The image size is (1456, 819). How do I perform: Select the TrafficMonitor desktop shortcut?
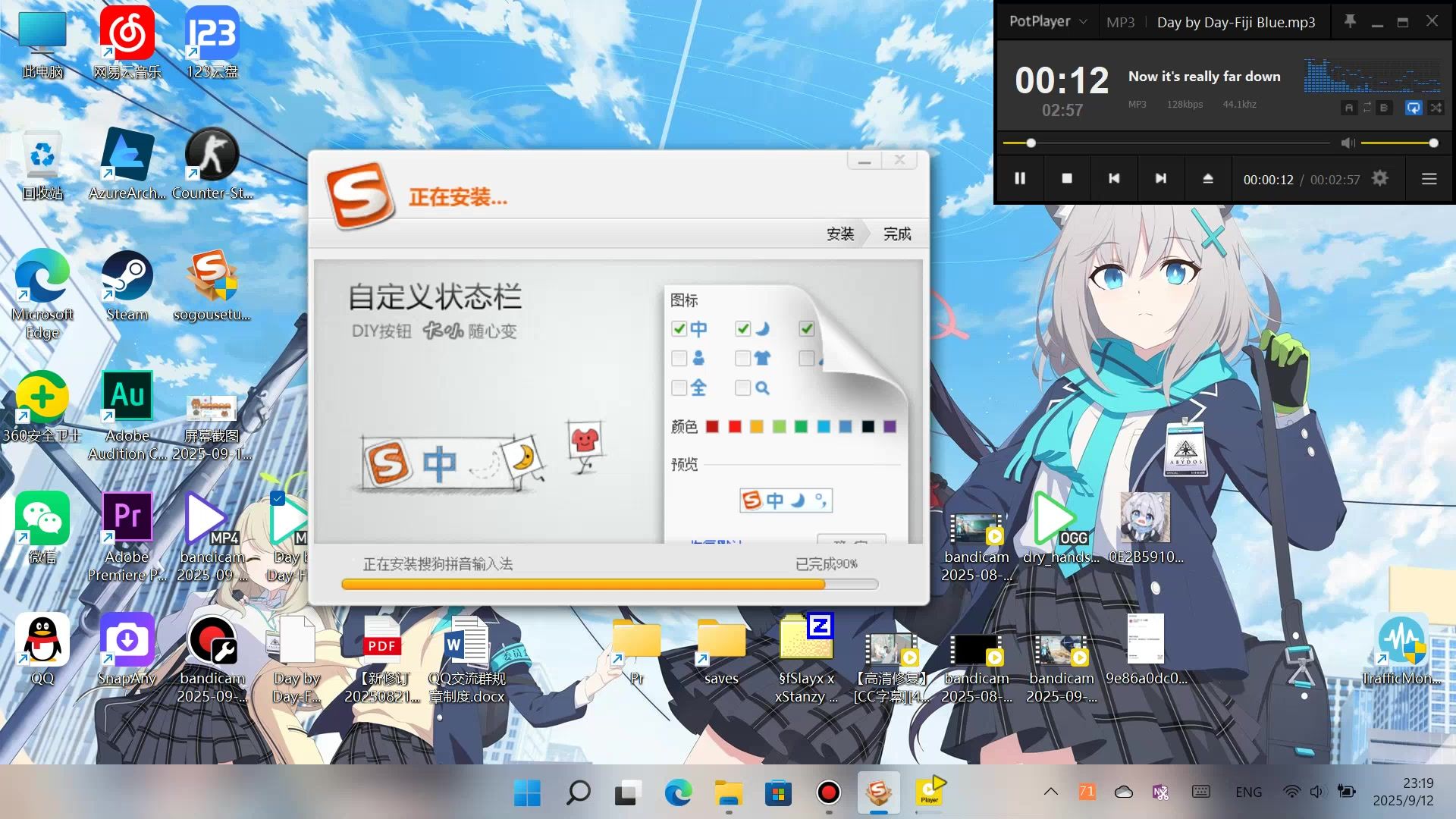tap(1401, 650)
